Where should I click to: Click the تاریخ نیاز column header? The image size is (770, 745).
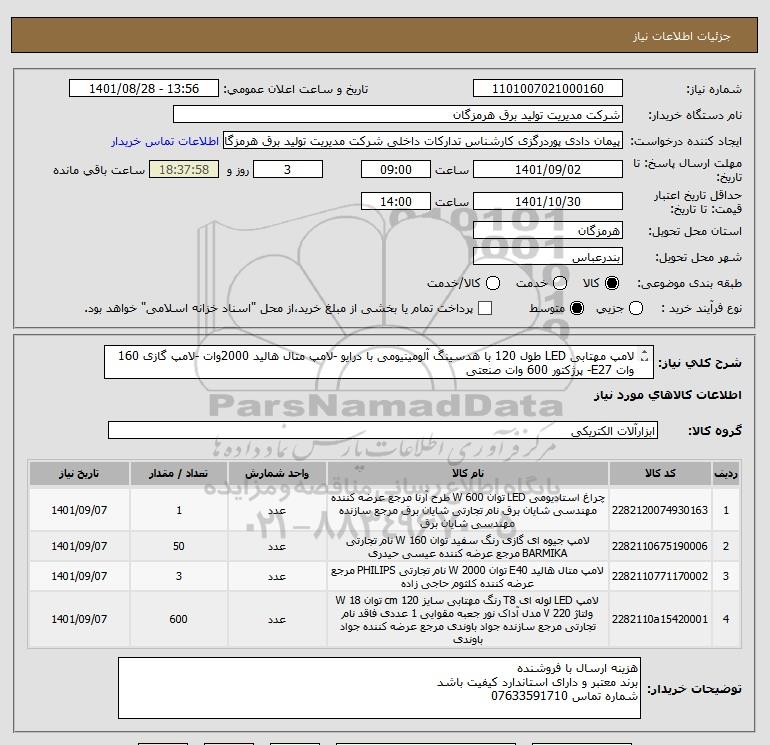tap(79, 473)
